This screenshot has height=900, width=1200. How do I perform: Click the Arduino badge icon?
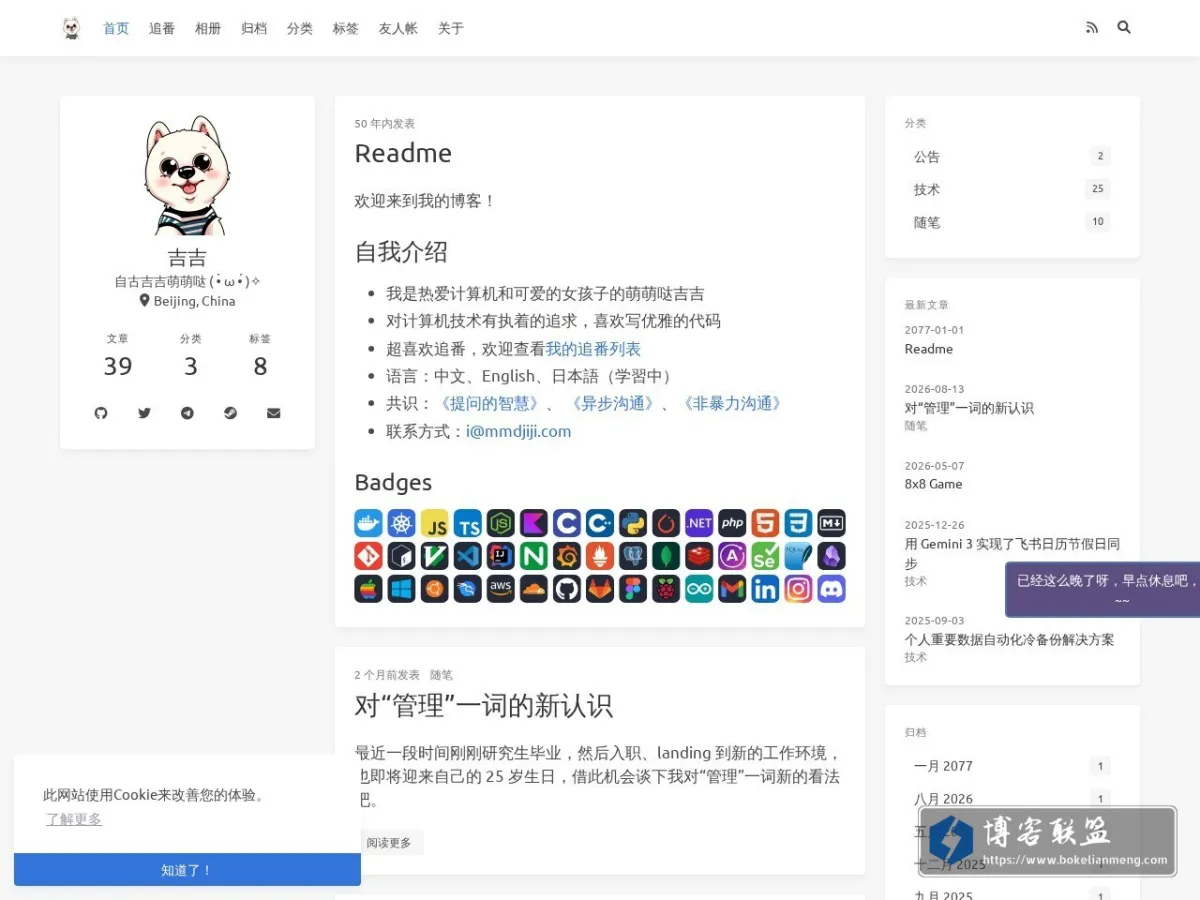699,589
